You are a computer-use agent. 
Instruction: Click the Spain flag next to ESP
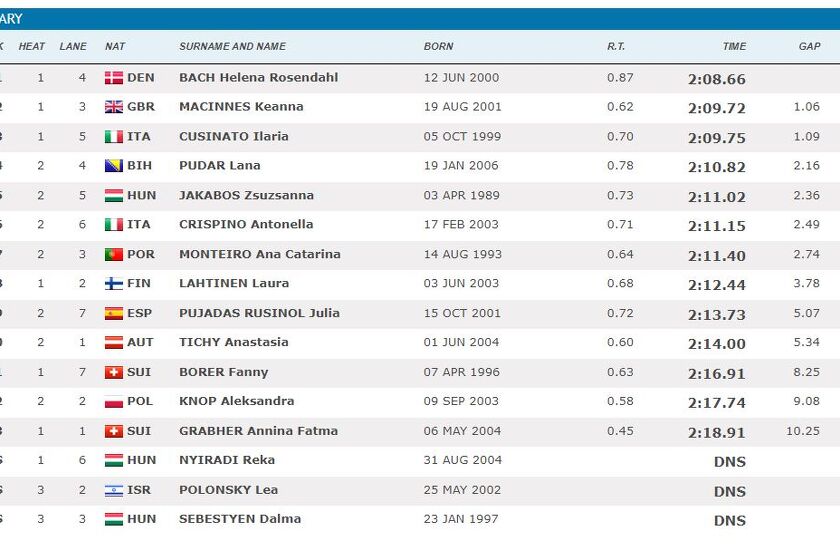click(114, 313)
